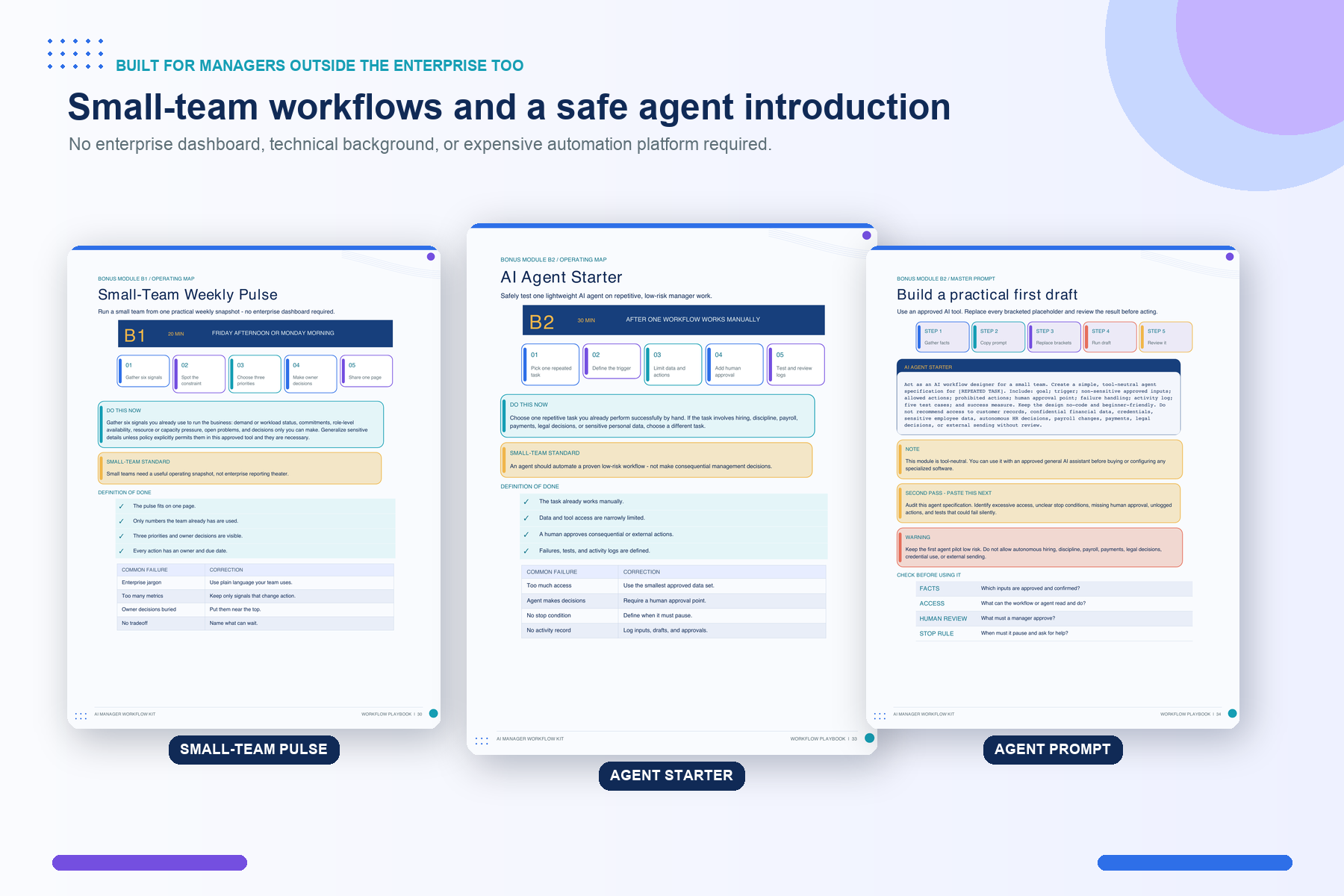This screenshot has width=1344, height=896.
Task: Select step card 04 "Add human approval"
Action: tap(735, 364)
